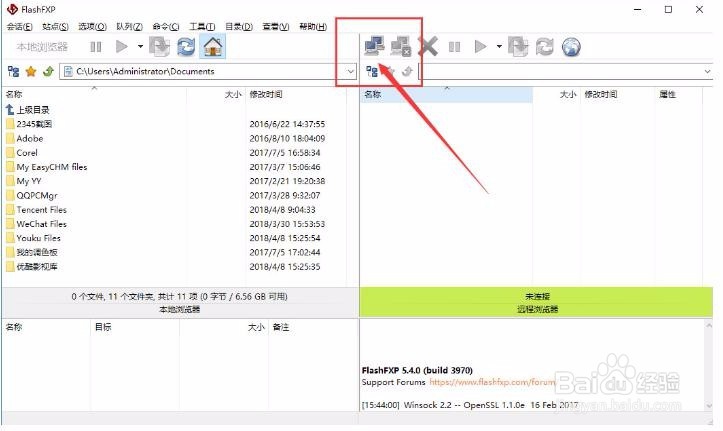Toggle the local folder tree icon
Viewport: 723px width, 431px height.
(13, 71)
